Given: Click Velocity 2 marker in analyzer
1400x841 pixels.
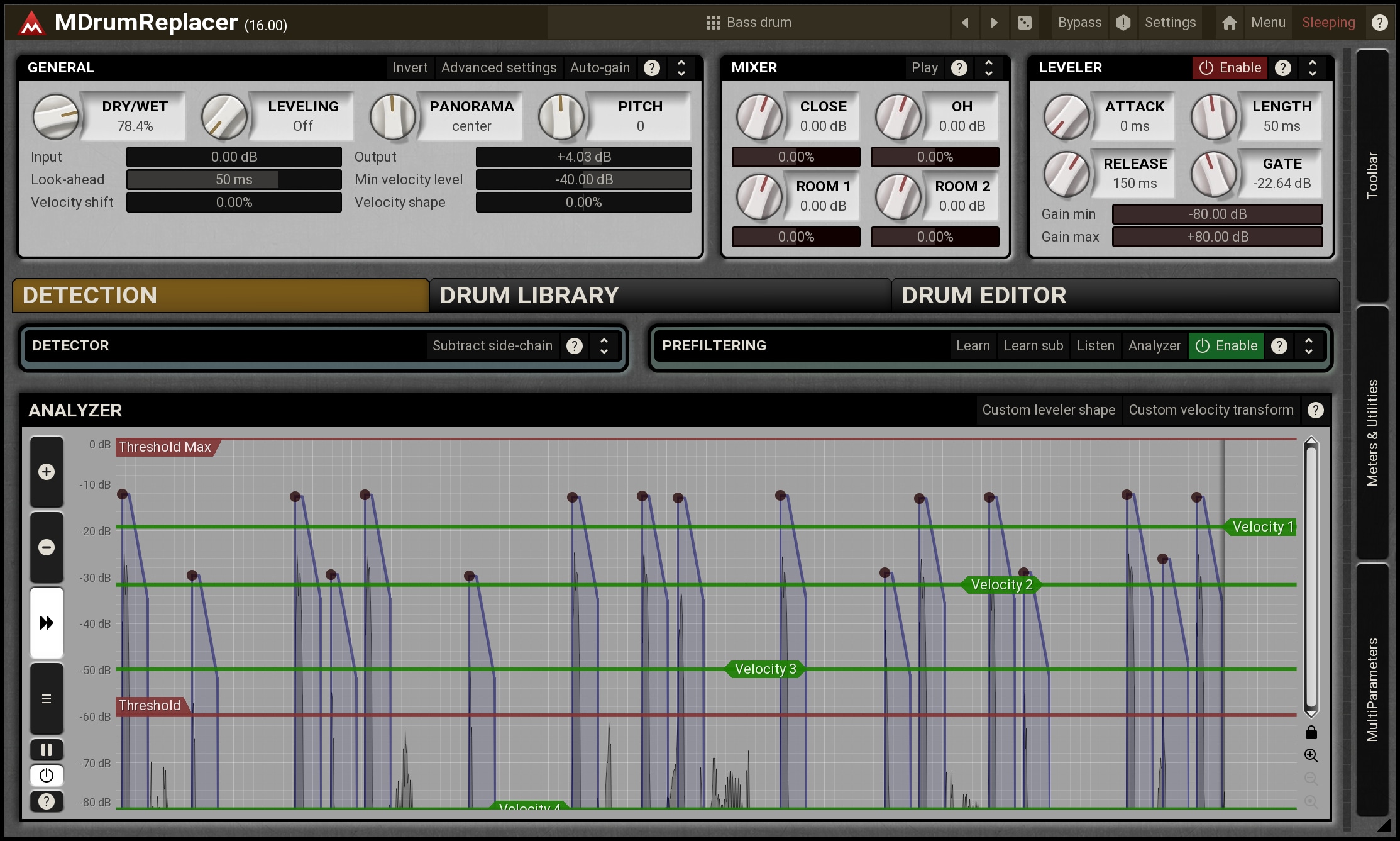Looking at the screenshot, I should 1001,585.
